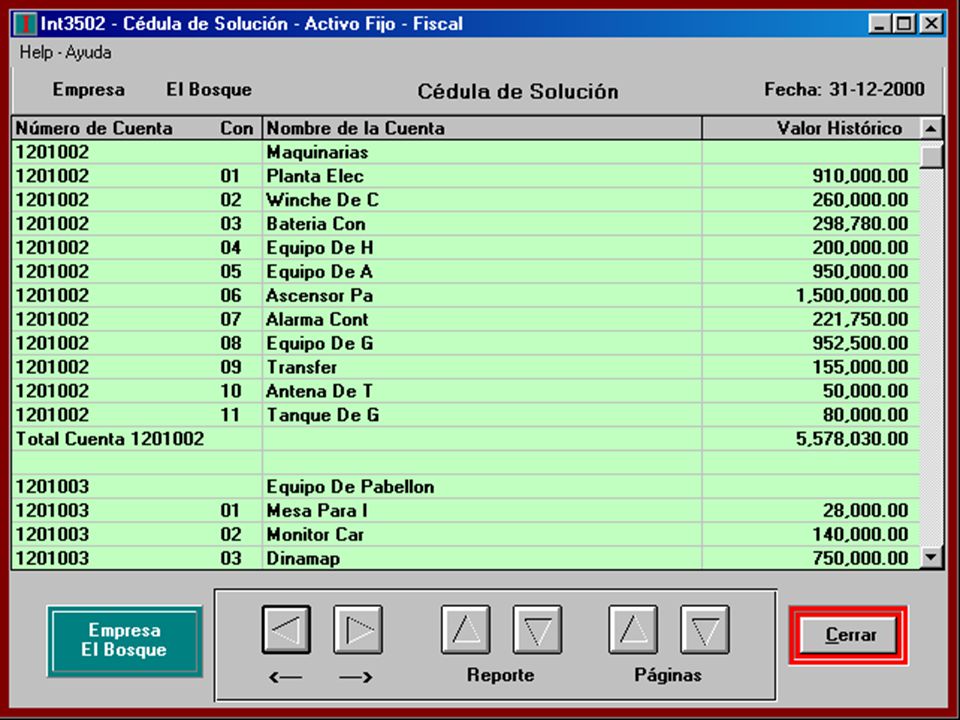Click the value 910,000.00
This screenshot has width=960, height=720.
tap(860, 176)
